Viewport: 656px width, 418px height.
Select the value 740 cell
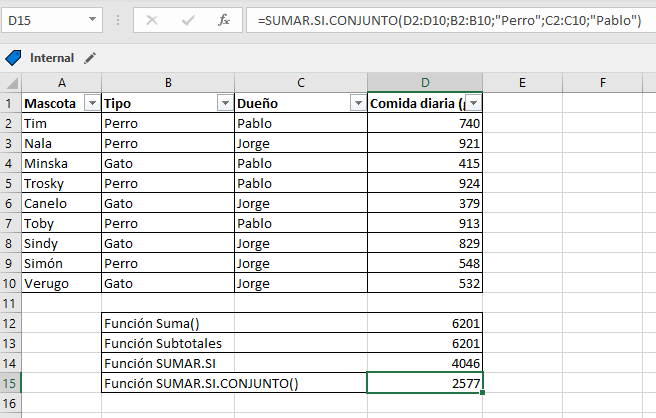[425, 123]
